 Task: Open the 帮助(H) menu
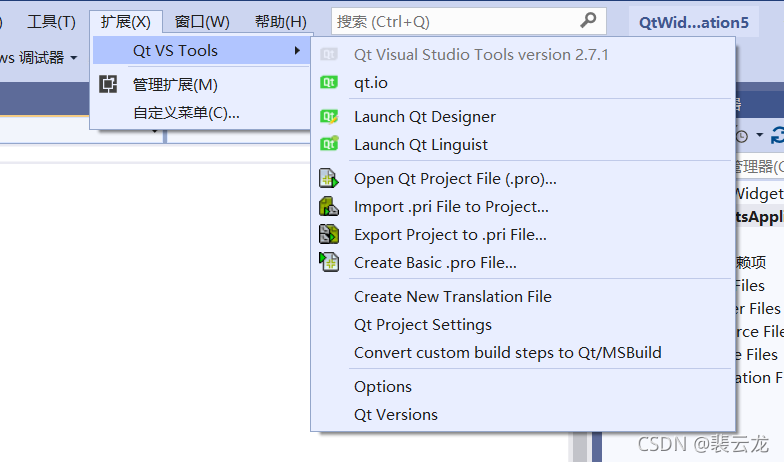point(280,22)
